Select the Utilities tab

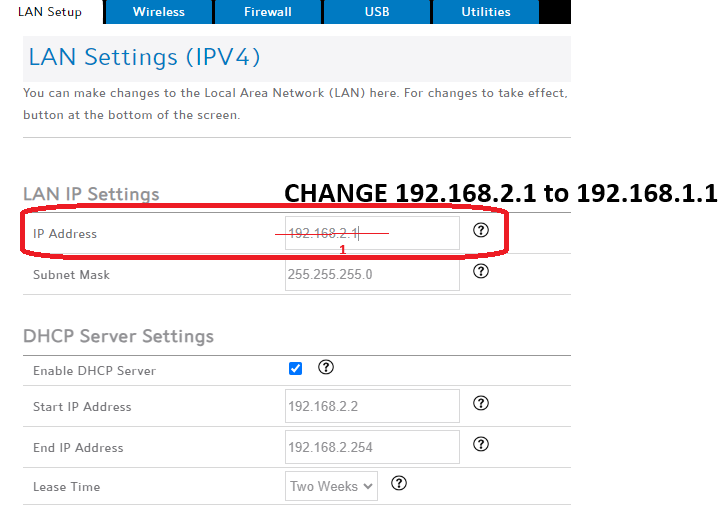[486, 12]
